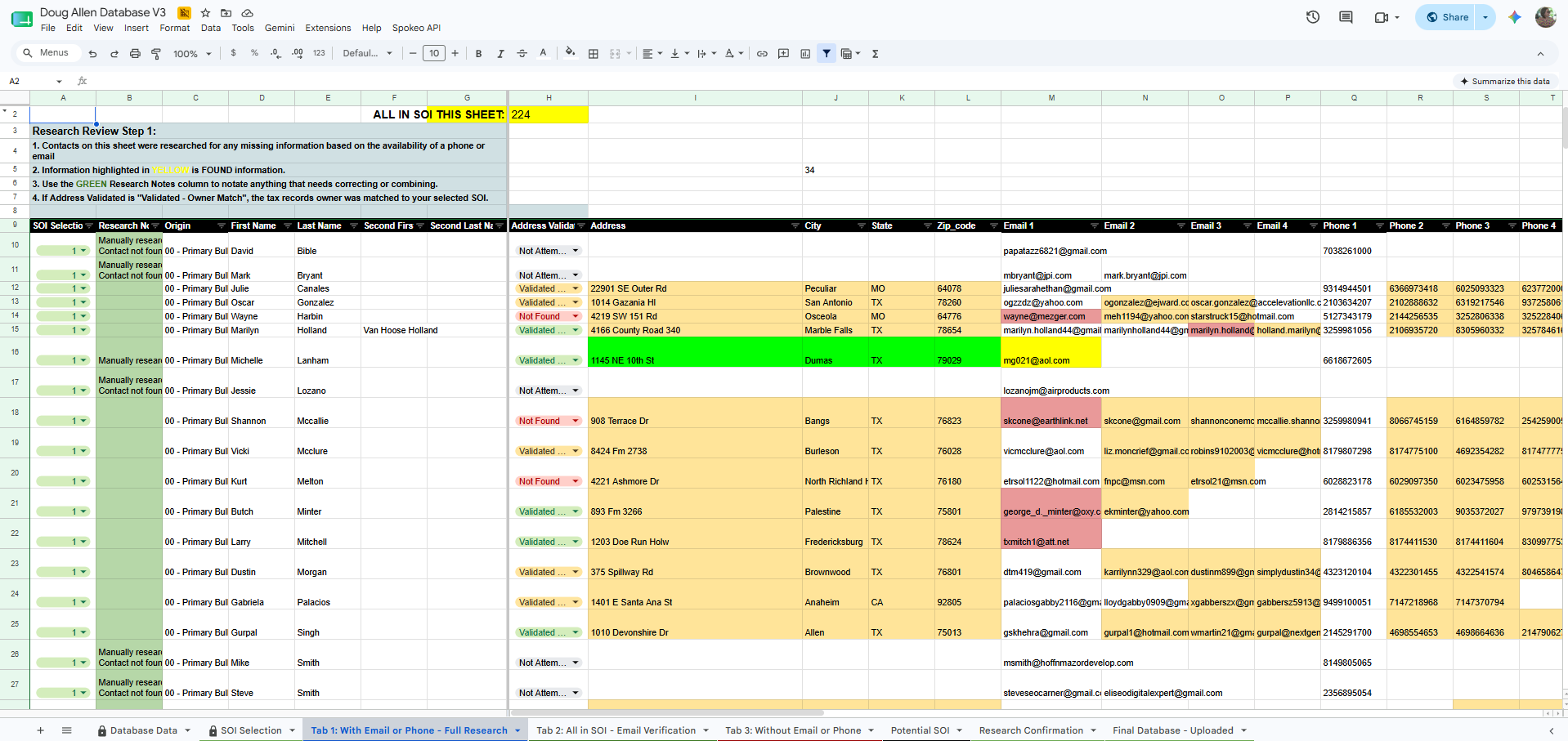
Task: Open the Spokeo API menu
Action: point(416,28)
